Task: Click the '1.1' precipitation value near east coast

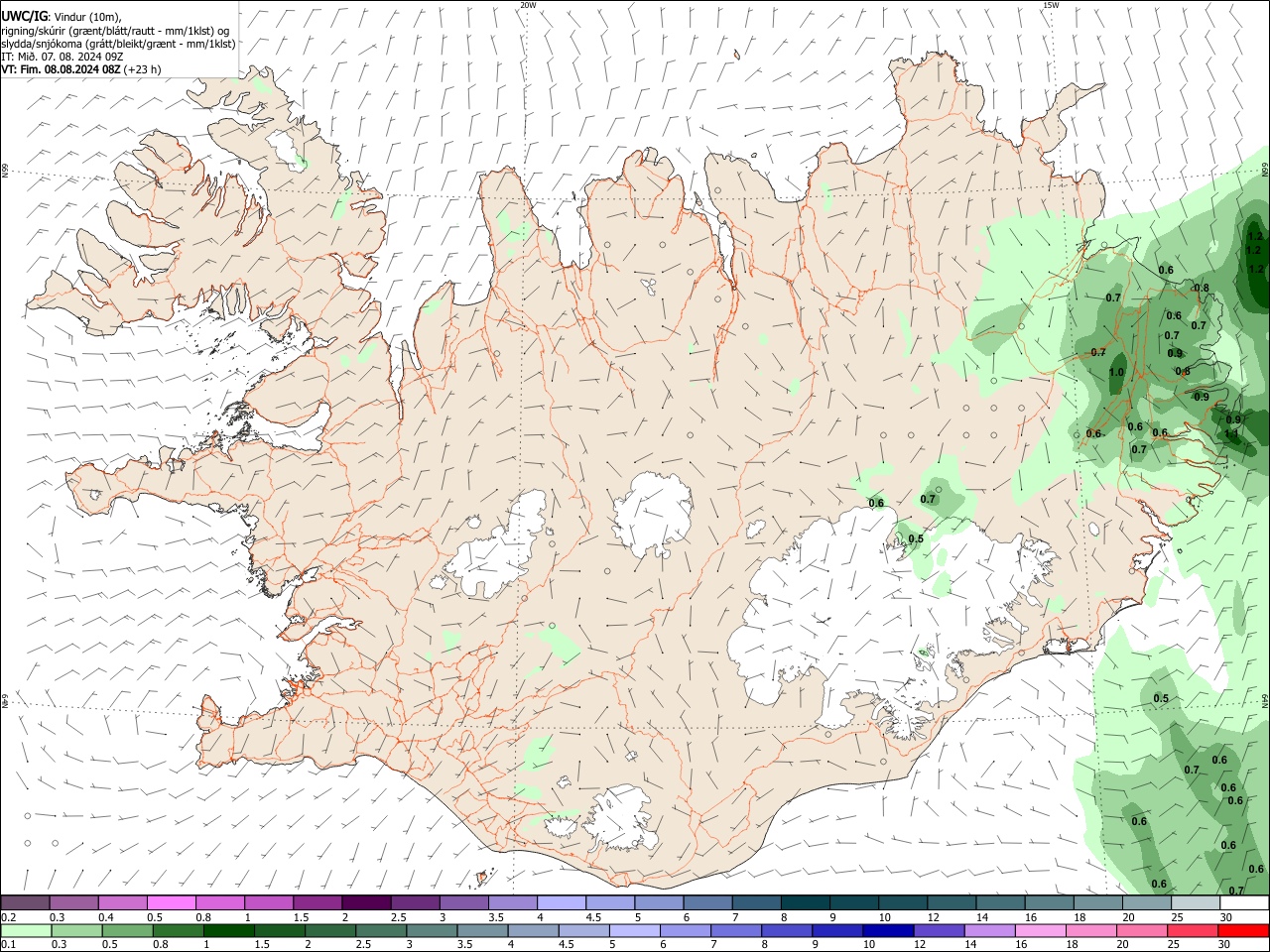Action: click(x=1231, y=433)
